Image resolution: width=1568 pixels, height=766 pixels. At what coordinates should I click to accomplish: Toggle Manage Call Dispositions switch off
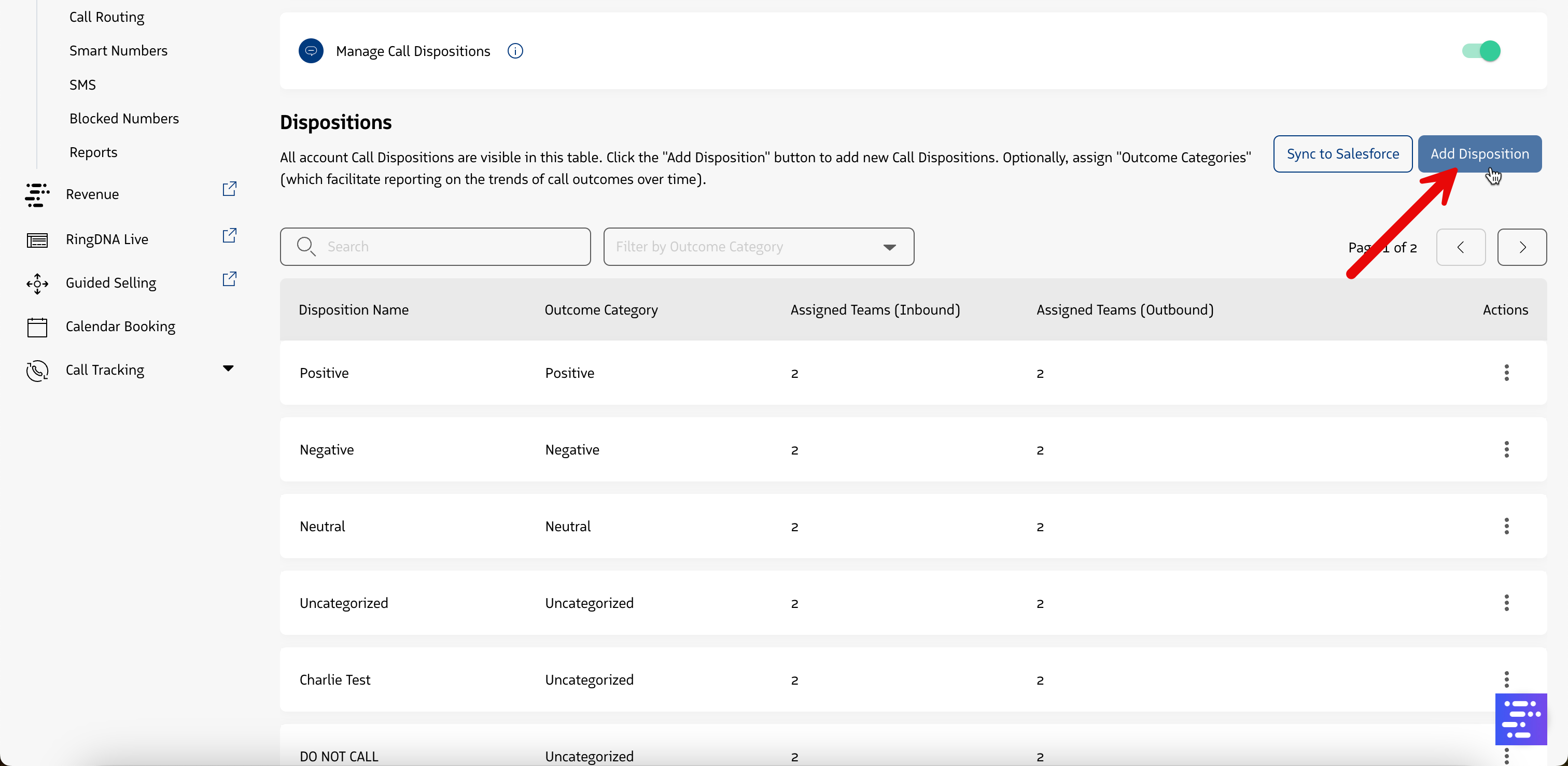[1481, 51]
